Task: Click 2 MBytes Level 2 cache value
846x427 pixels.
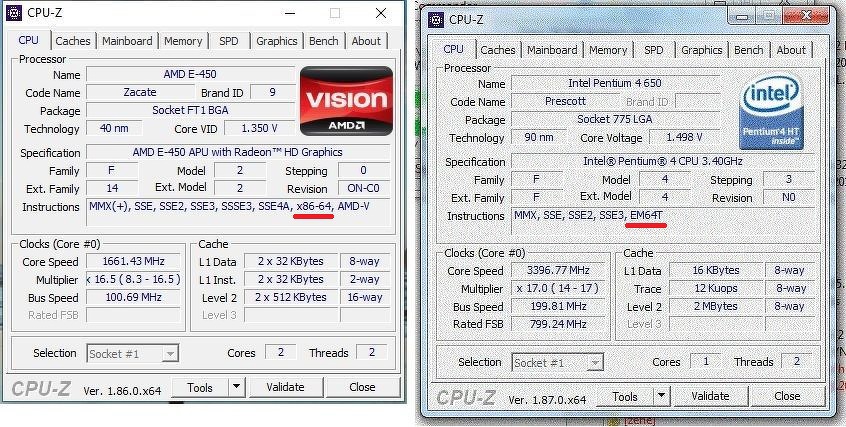Action: pyautogui.click(x=716, y=307)
